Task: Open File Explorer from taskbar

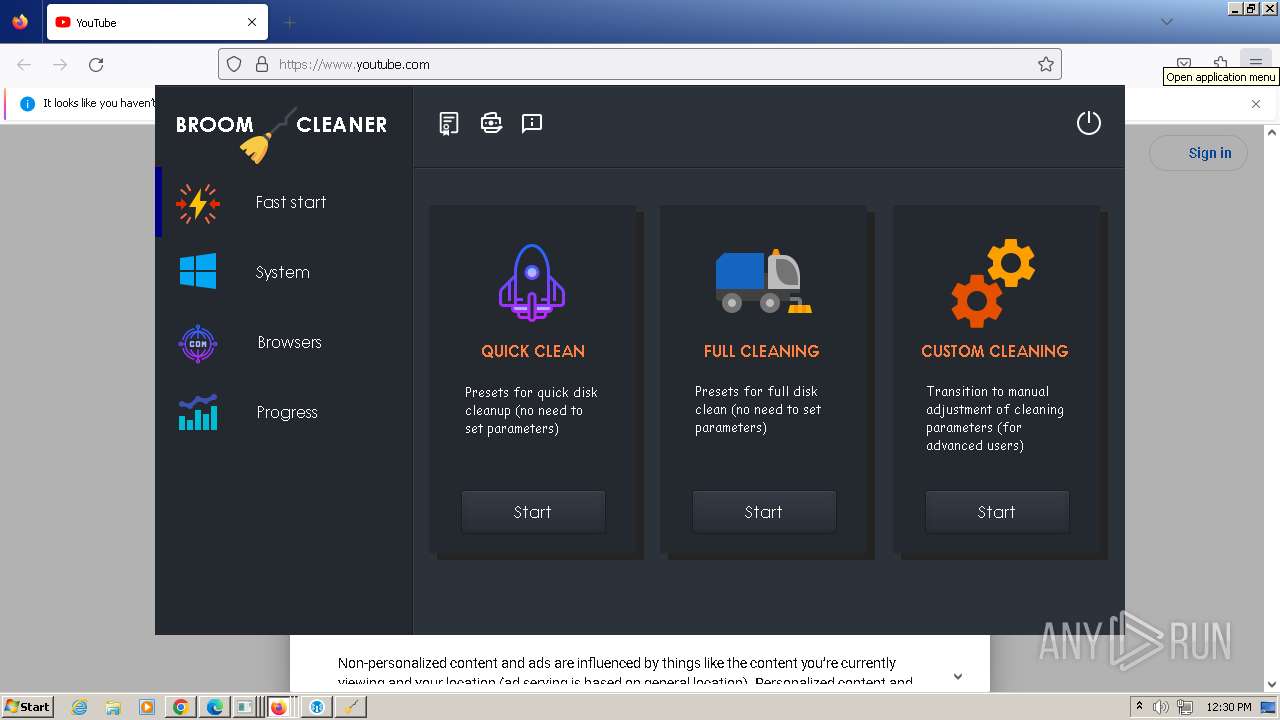Action: (113, 707)
